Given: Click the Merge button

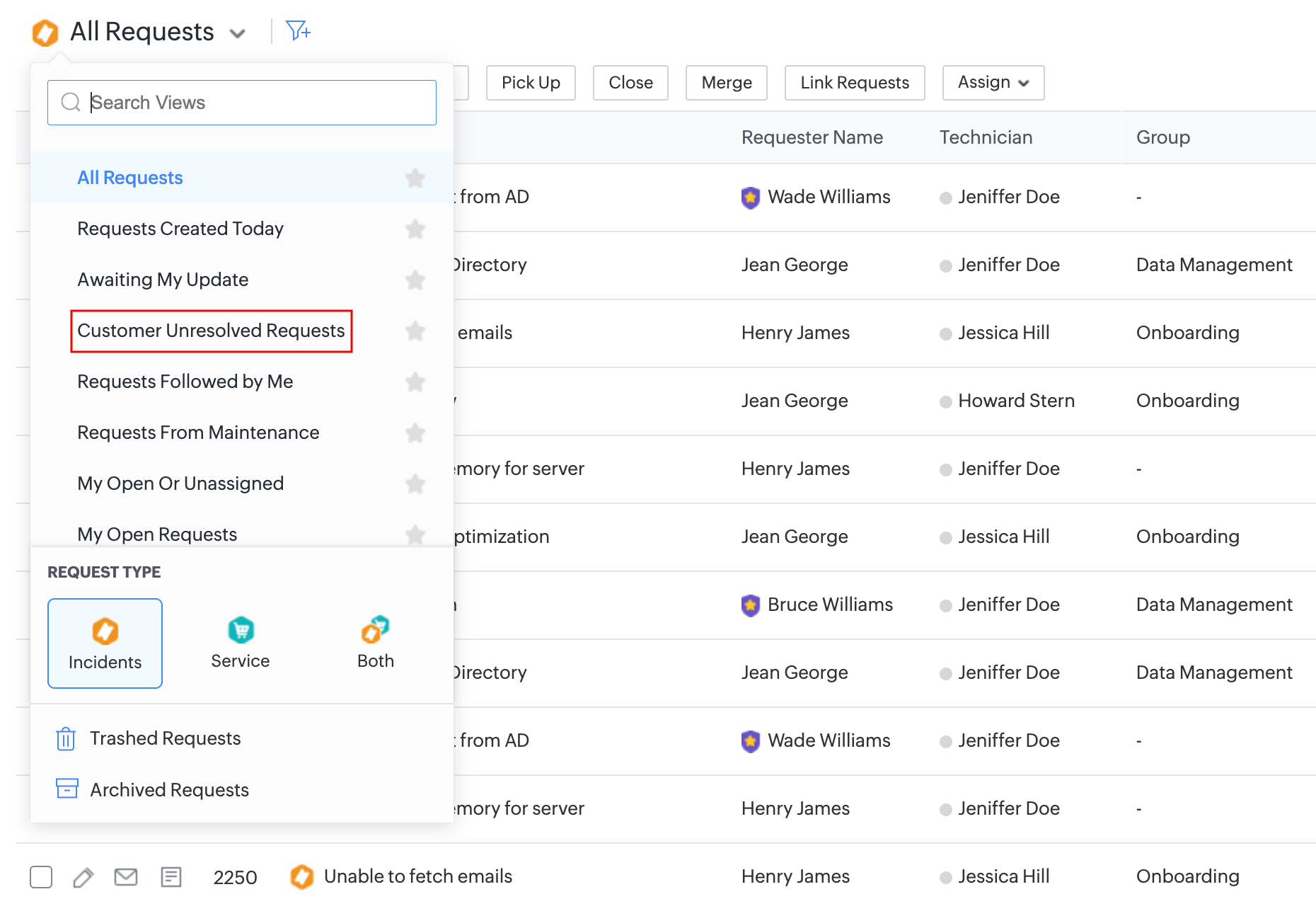Looking at the screenshot, I should 726,83.
